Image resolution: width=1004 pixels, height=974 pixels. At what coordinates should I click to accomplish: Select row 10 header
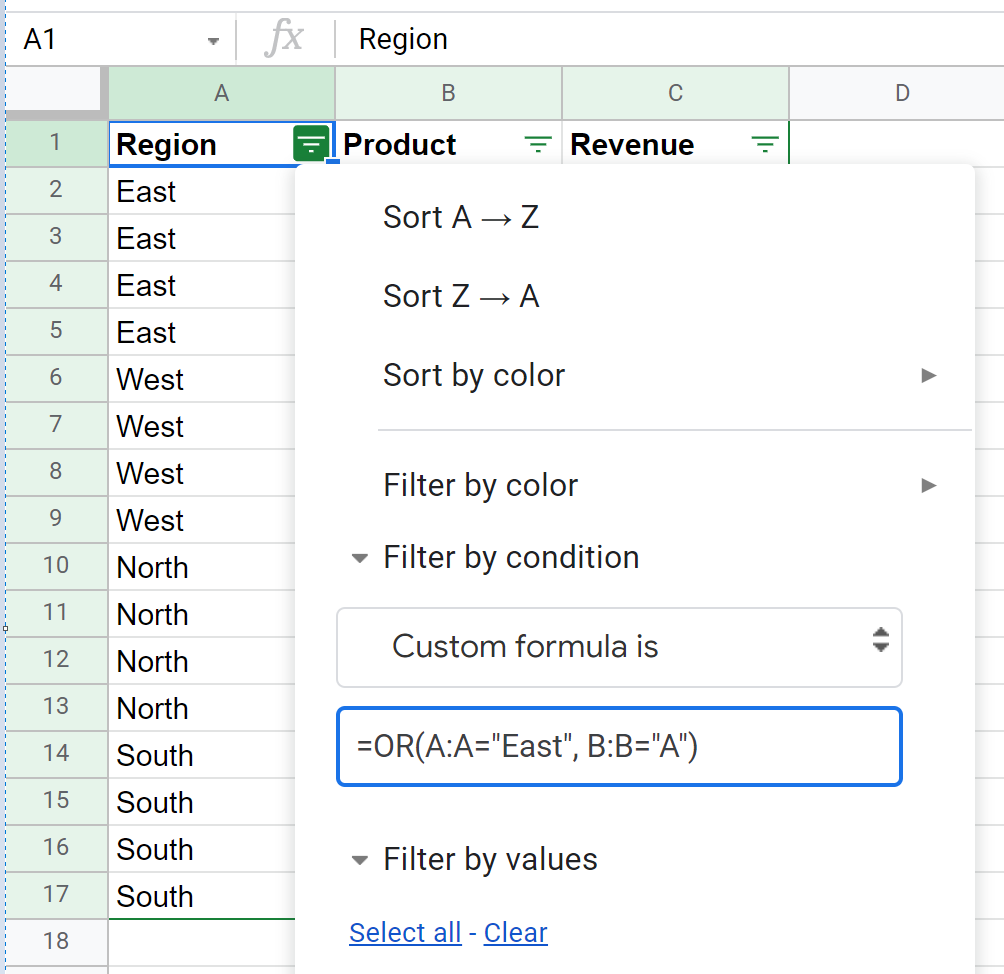coord(55,566)
